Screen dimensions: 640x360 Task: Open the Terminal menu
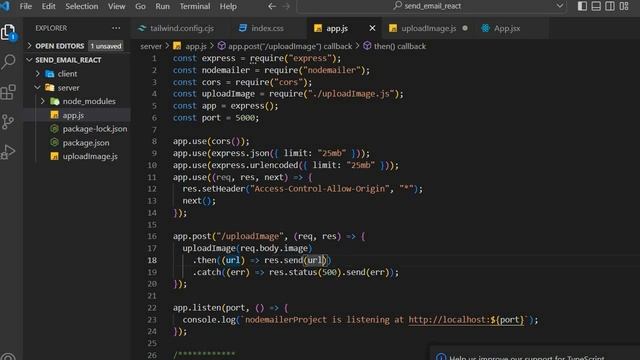(195, 6)
